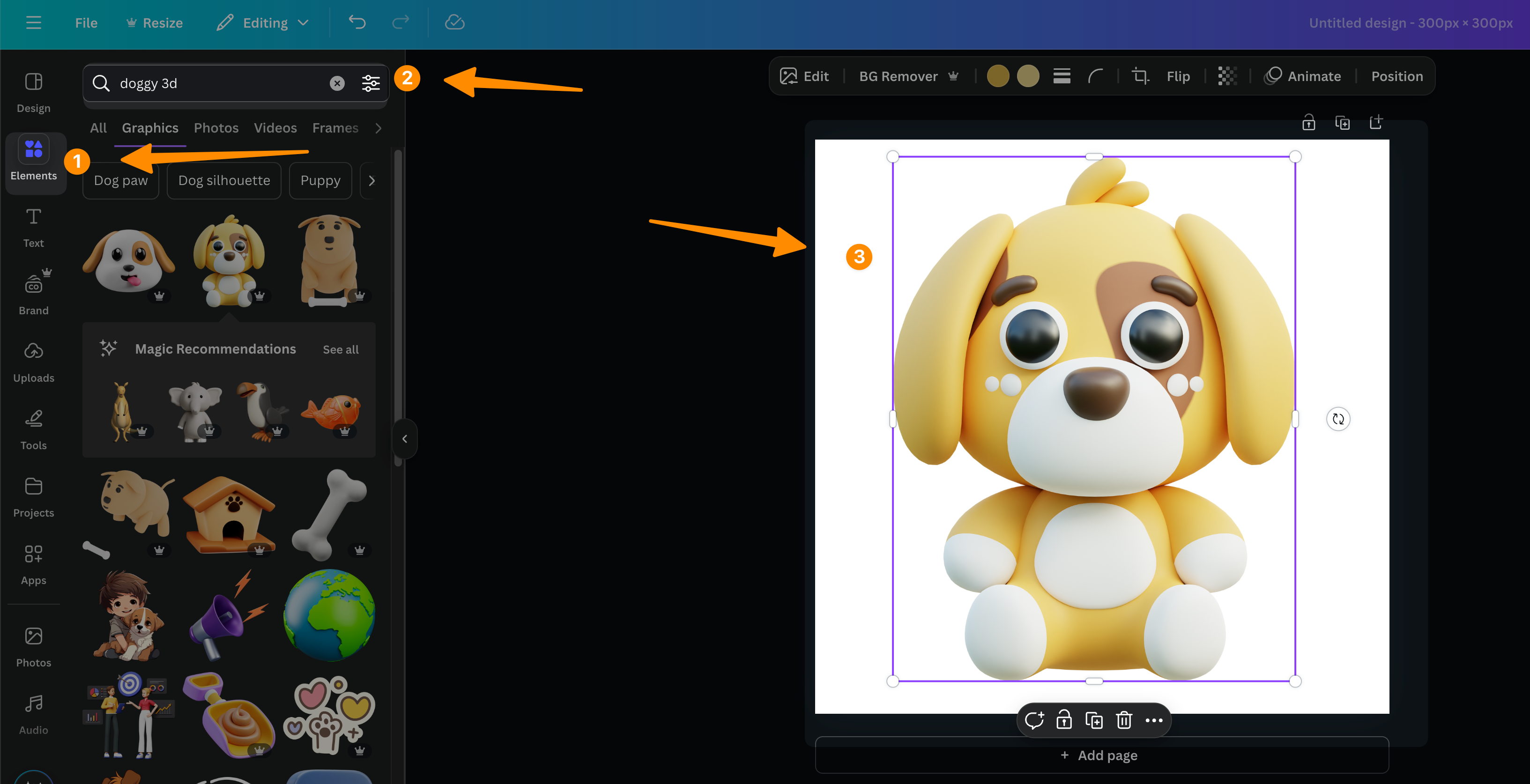The width and height of the screenshot is (1530, 784).
Task: Open the Audio panel
Action: [33, 713]
